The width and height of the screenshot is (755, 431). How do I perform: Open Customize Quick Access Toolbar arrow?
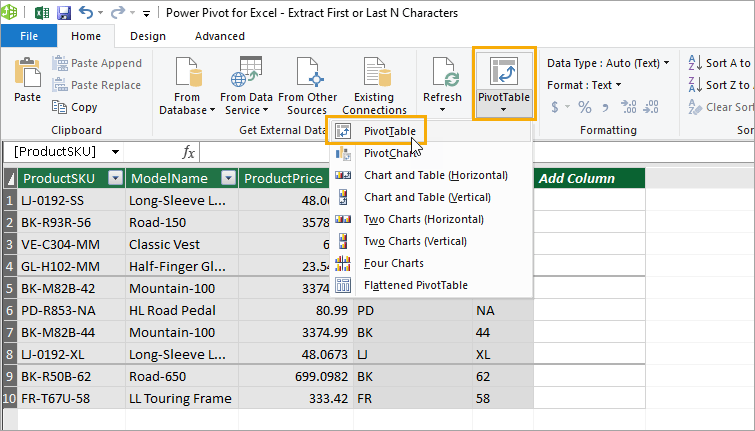[x=146, y=13]
